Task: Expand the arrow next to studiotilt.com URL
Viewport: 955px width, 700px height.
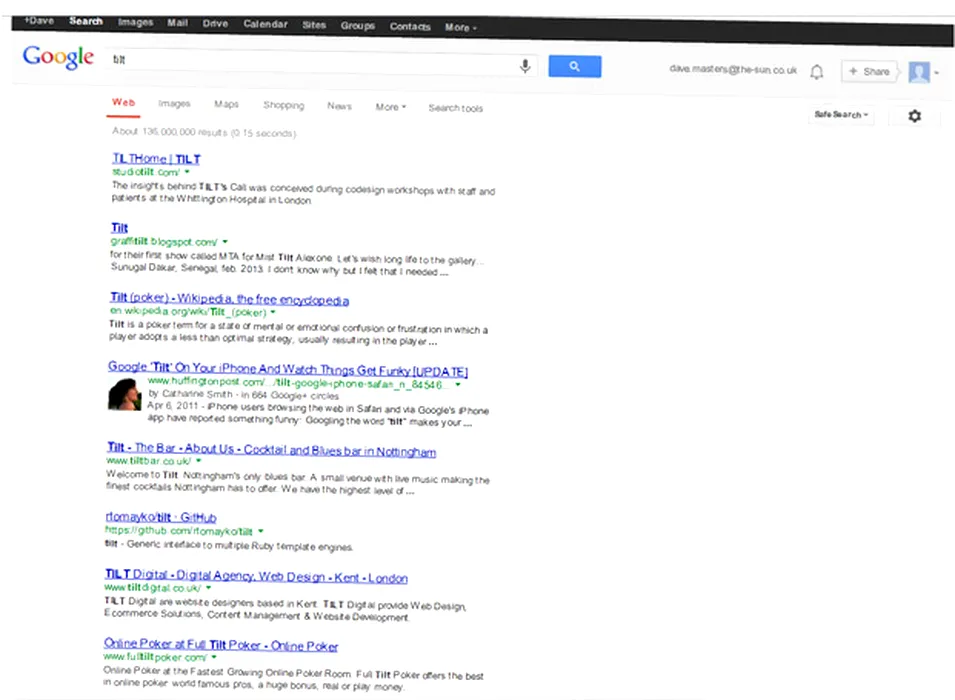Action: (x=187, y=172)
